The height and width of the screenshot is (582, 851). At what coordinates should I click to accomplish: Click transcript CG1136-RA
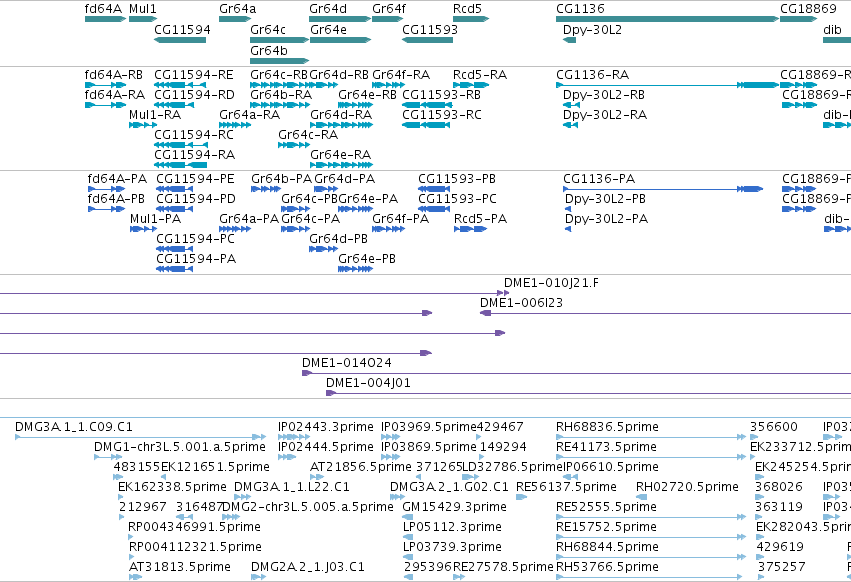668,85
